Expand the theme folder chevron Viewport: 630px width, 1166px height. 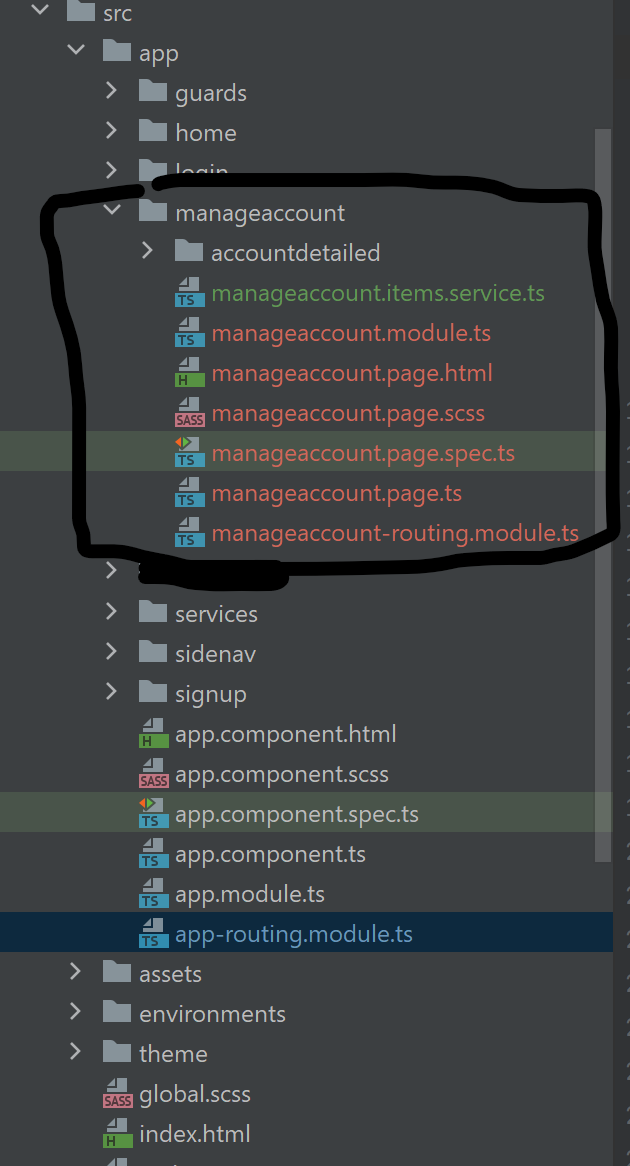pos(75,1052)
